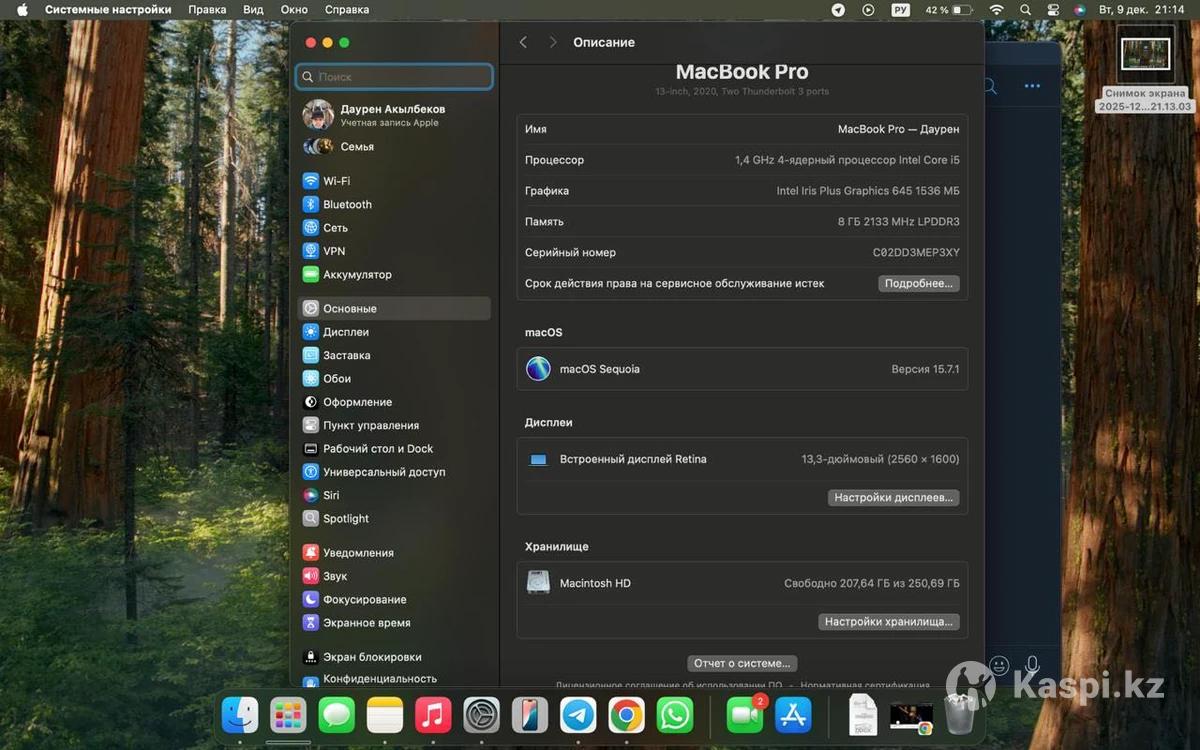Open Siri settings pane

(x=330, y=495)
